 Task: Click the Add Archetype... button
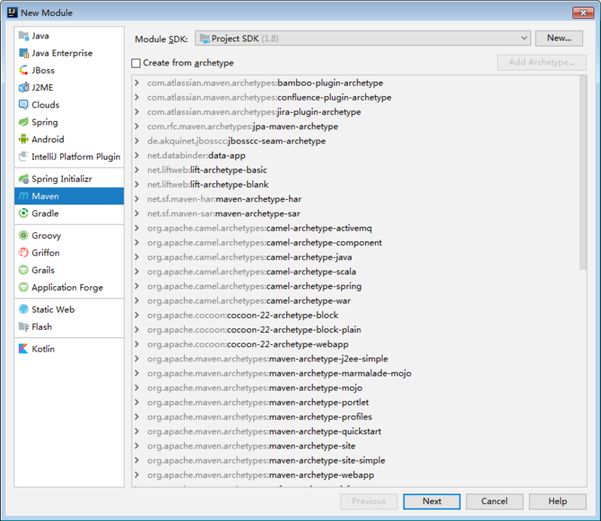[542, 62]
